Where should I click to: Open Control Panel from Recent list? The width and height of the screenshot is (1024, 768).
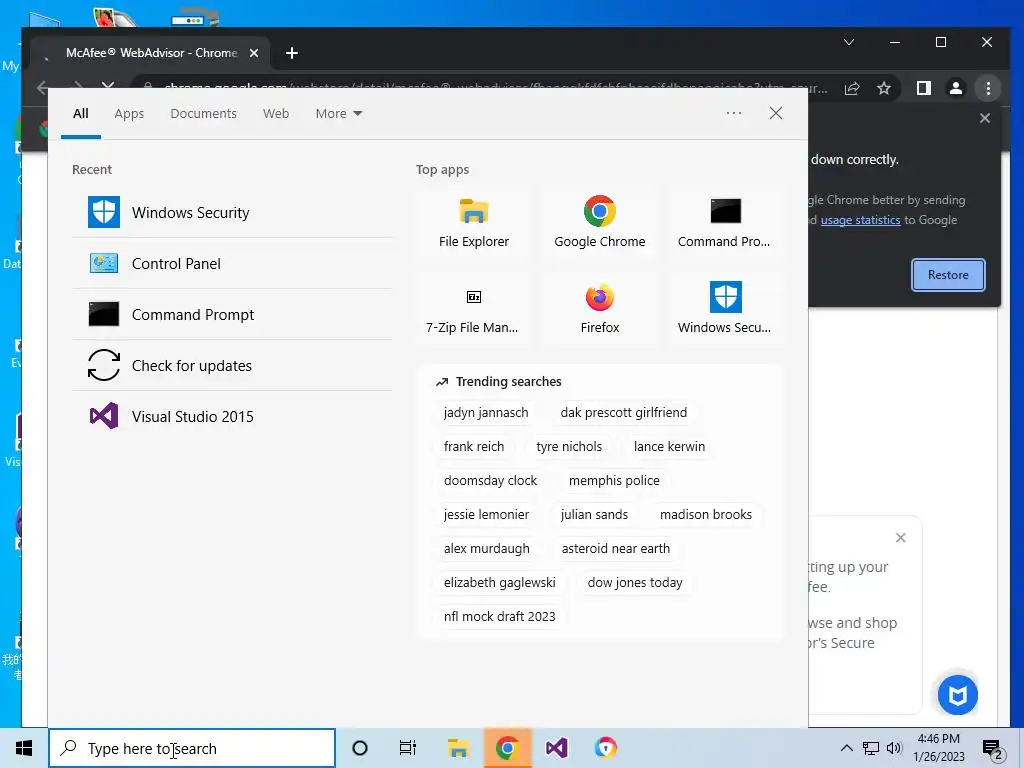click(232, 263)
